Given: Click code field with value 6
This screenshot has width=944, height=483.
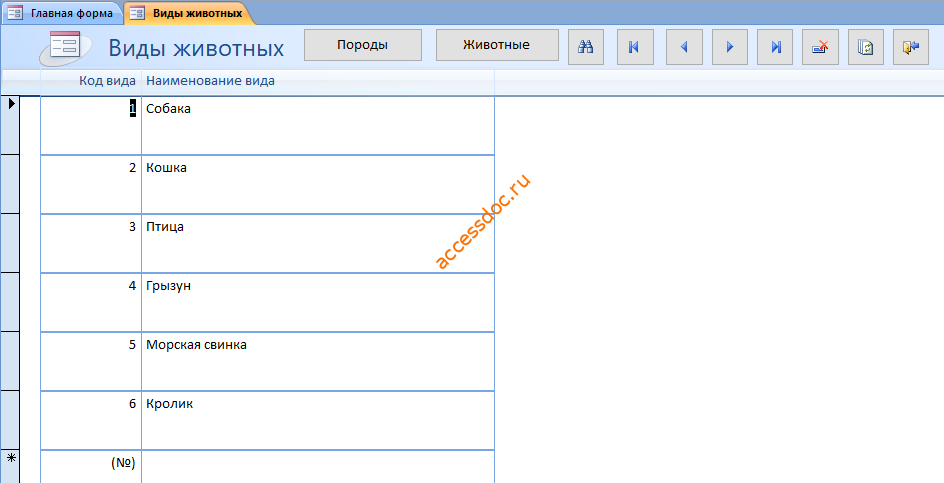Looking at the screenshot, I should coord(91,420).
